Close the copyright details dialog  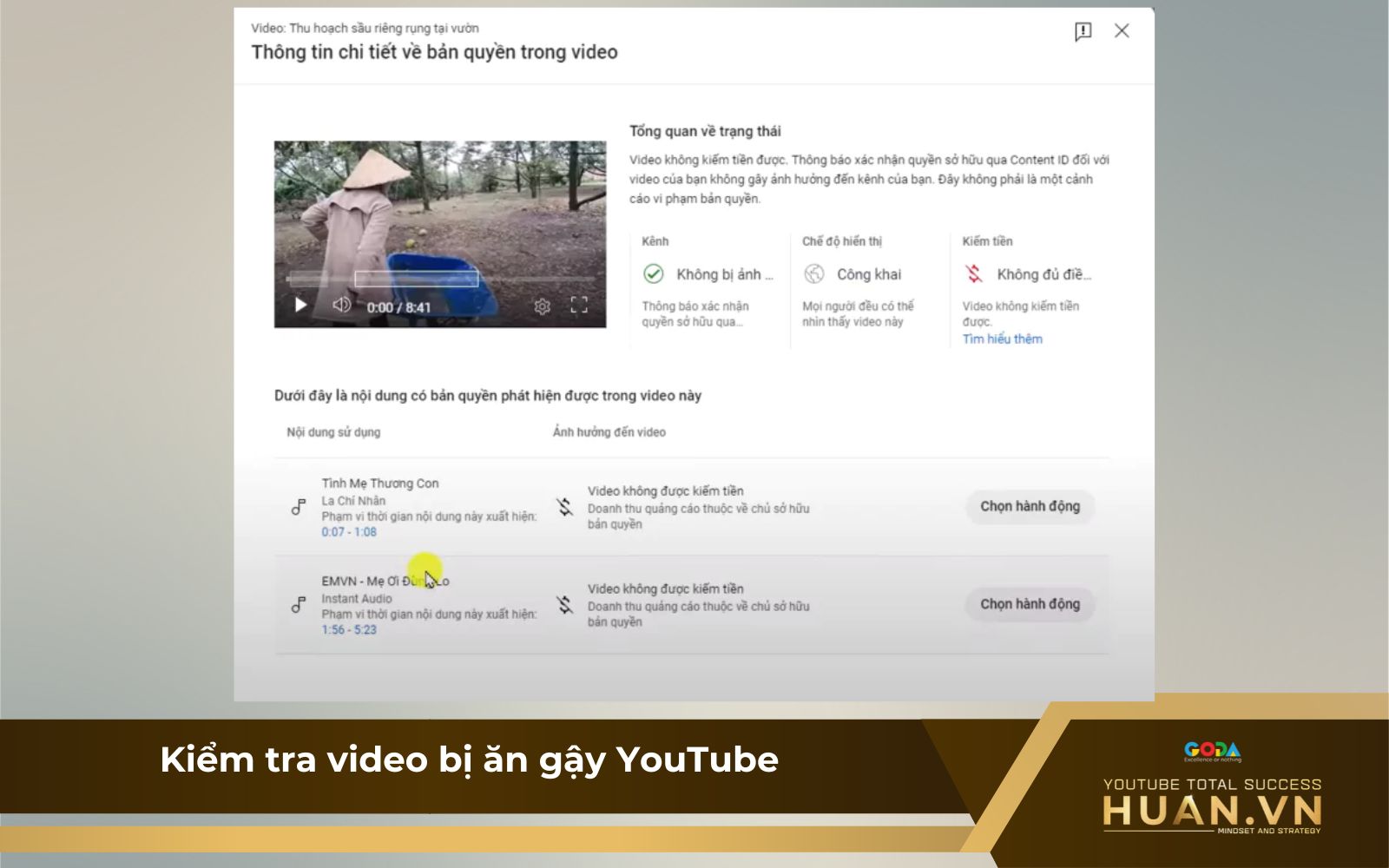[1122, 31]
